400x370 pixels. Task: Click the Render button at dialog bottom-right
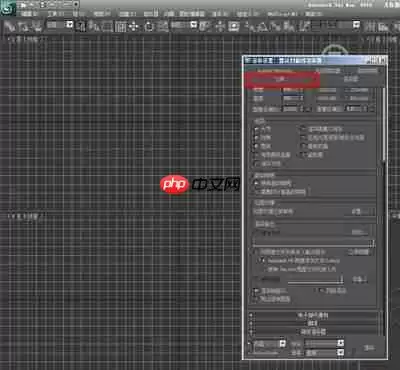369,348
